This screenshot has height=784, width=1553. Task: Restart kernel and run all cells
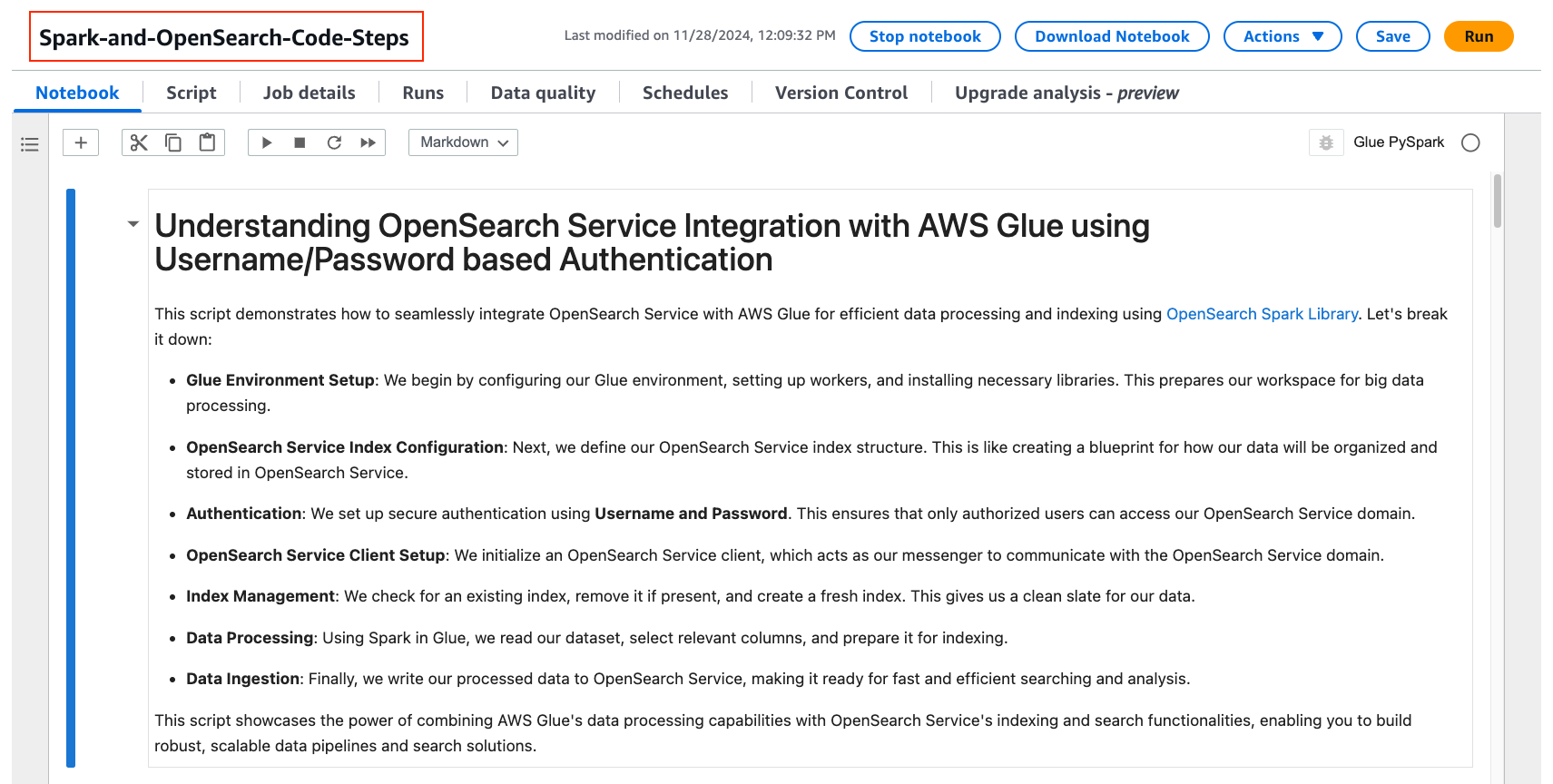(x=368, y=142)
